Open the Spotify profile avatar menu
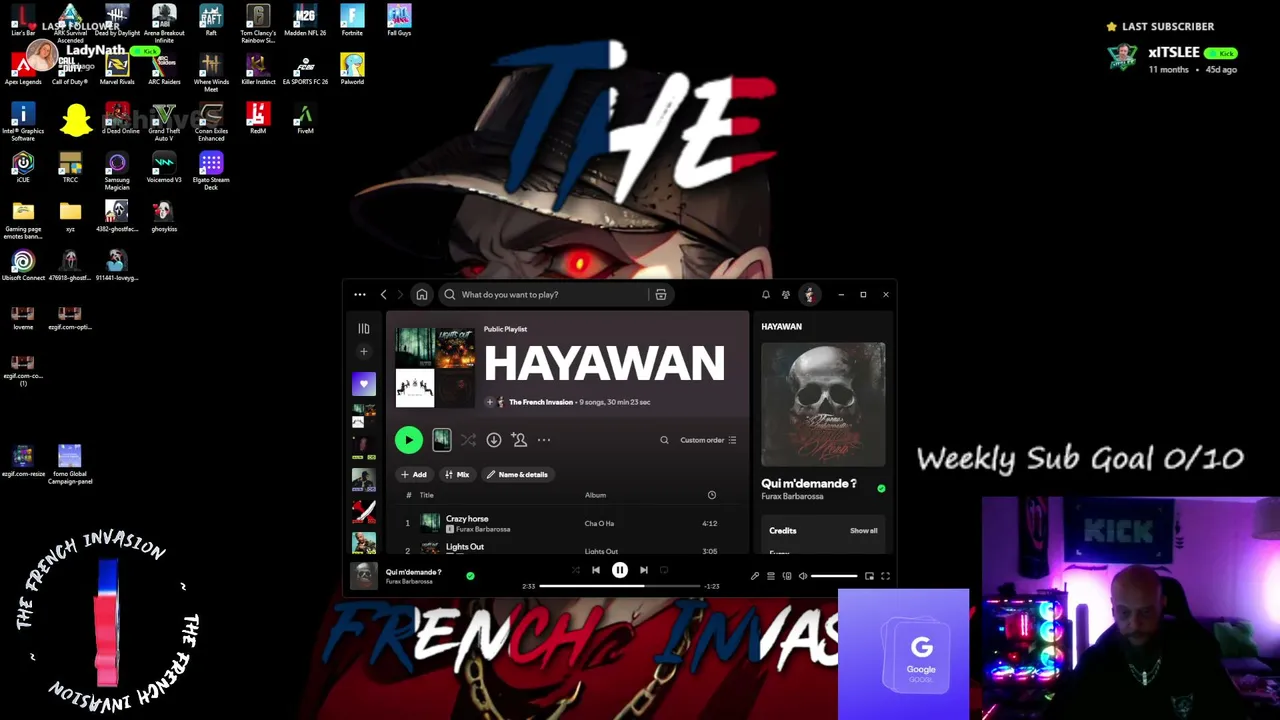This screenshot has height=720, width=1280. pyautogui.click(x=809, y=295)
